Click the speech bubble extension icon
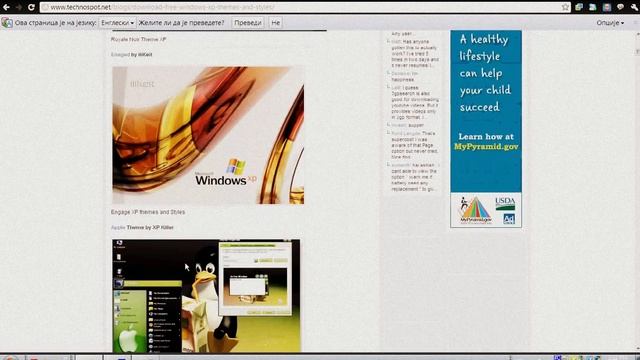Screen dimensions: 640x360 [x=620, y=7]
